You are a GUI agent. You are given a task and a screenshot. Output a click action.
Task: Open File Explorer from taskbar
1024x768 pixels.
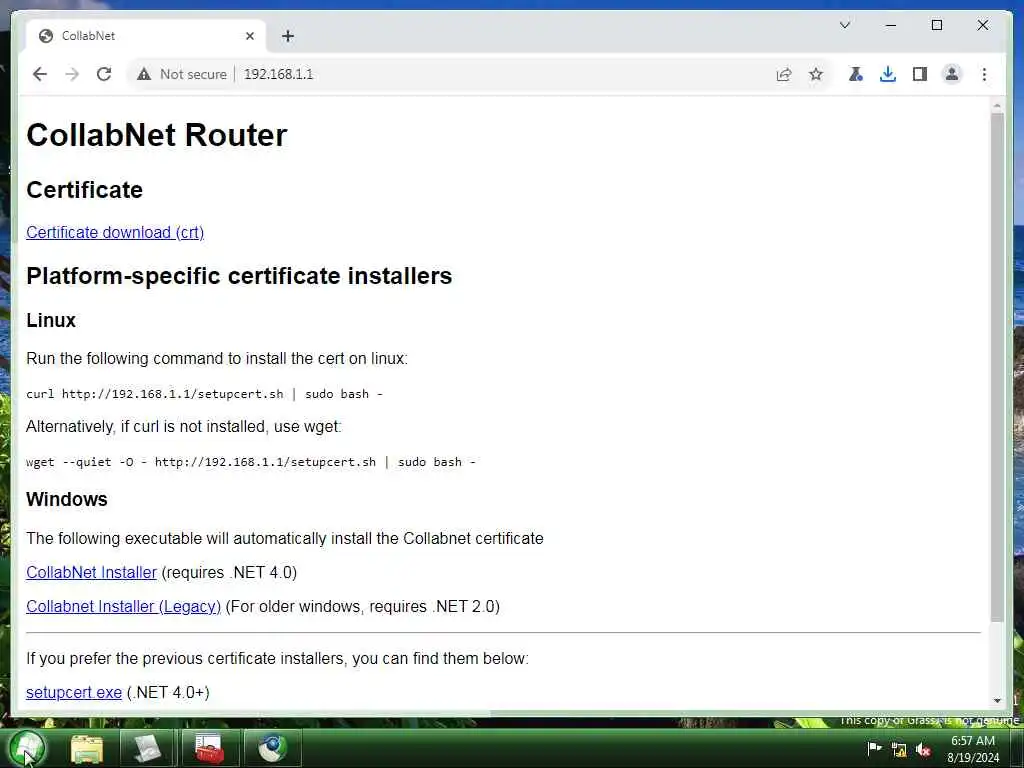pyautogui.click(x=87, y=748)
